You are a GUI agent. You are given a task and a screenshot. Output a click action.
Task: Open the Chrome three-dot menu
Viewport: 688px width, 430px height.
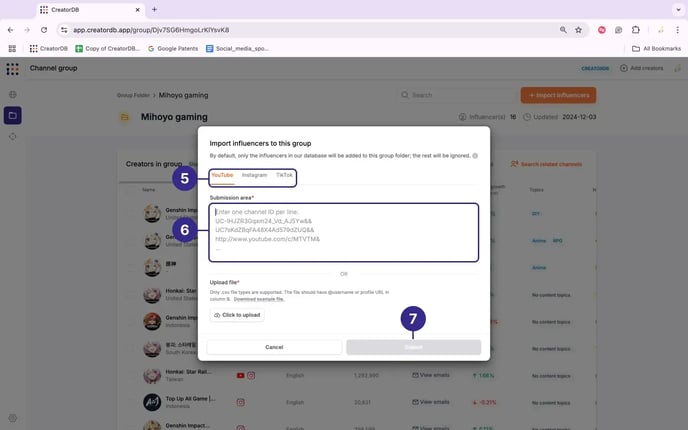click(x=677, y=30)
